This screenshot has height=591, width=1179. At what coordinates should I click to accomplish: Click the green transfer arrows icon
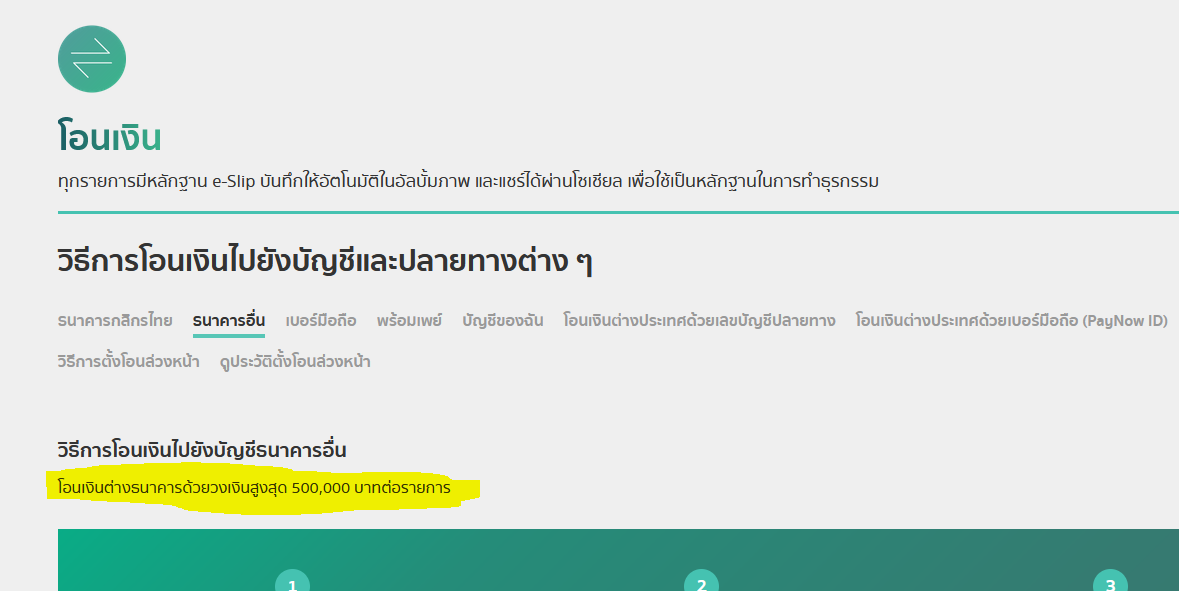coord(92,59)
